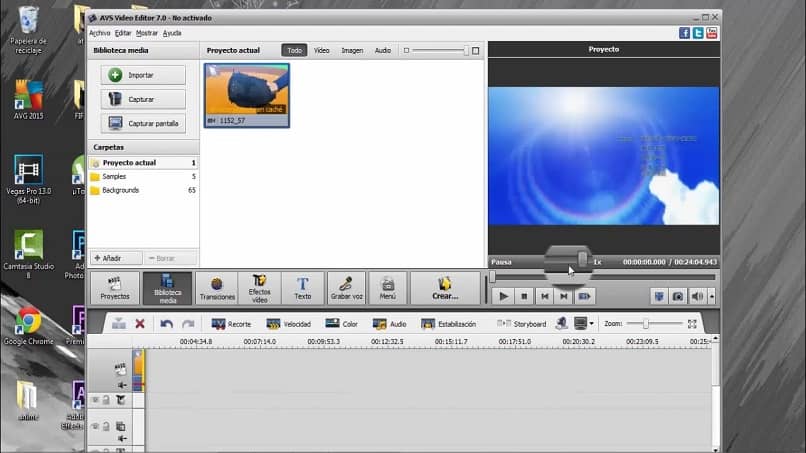Switch to the Audio filter tab

383,50
